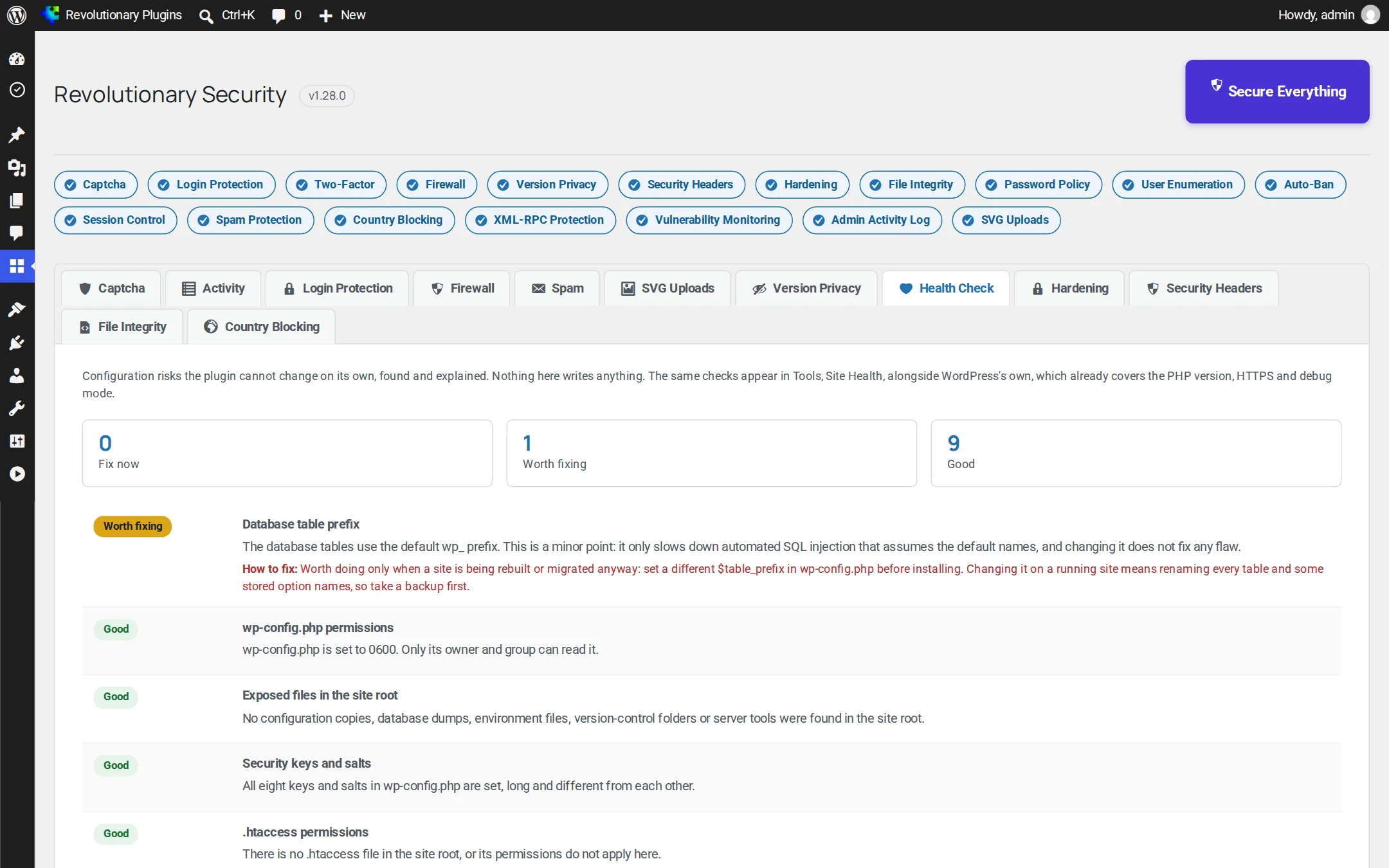
Task: Click the 'Worth fixing' yellow status badge
Action: click(132, 526)
